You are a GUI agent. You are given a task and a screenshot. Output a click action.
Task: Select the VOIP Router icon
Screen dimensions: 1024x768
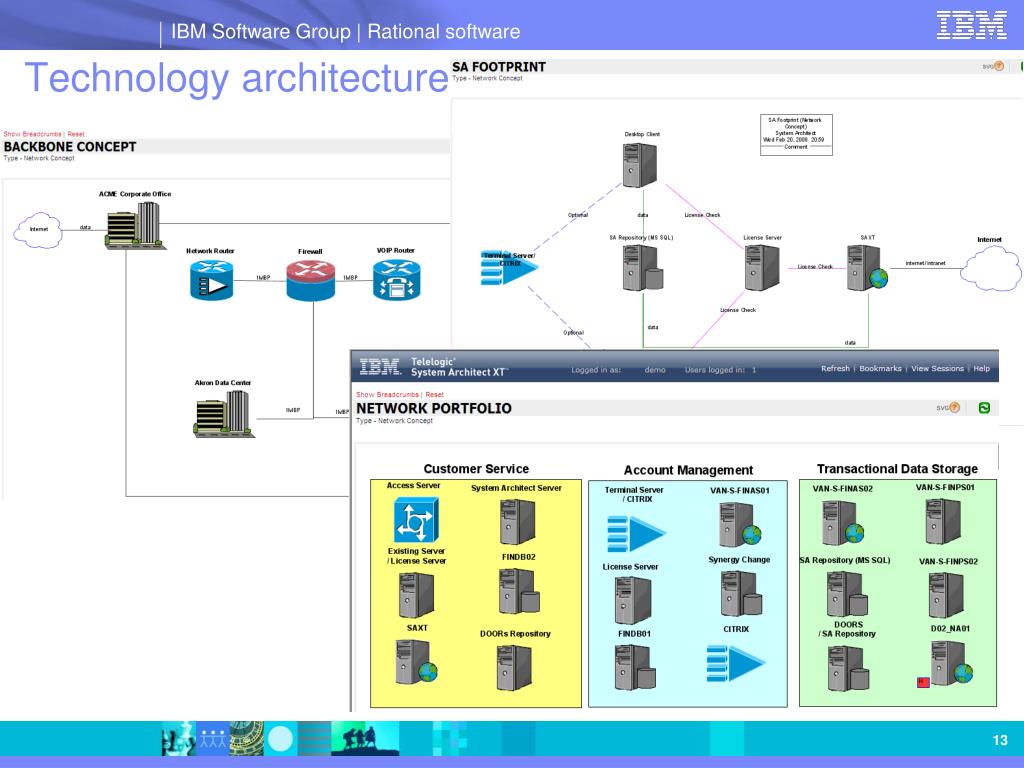[396, 280]
